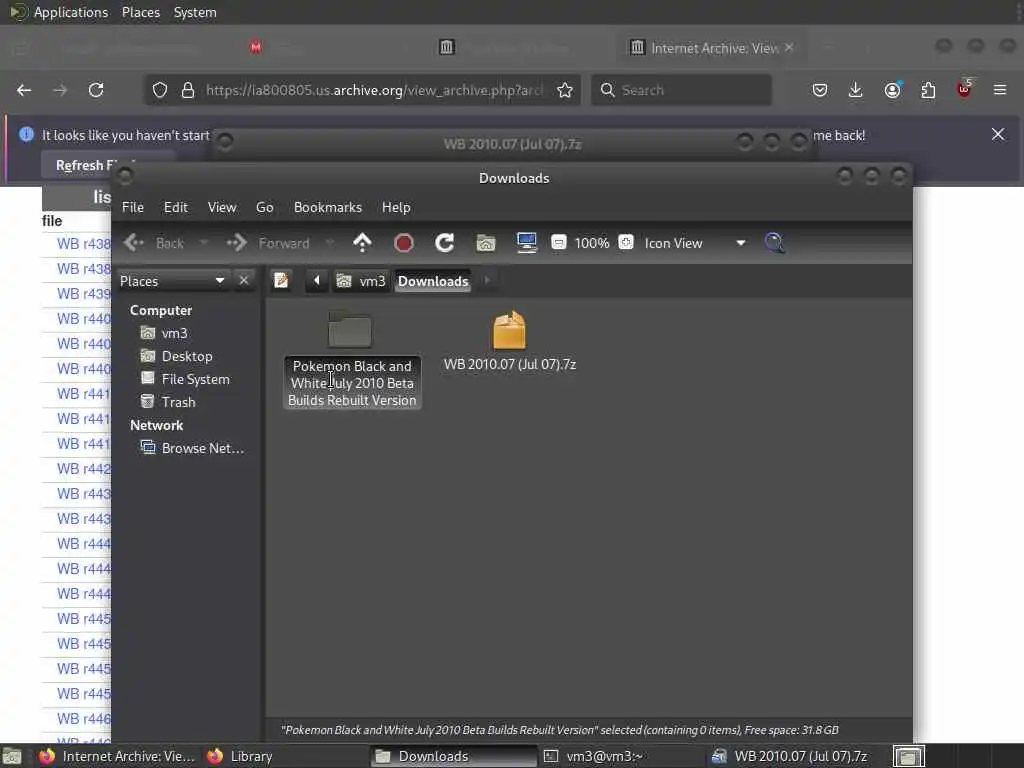Open the System menu

[195, 12]
